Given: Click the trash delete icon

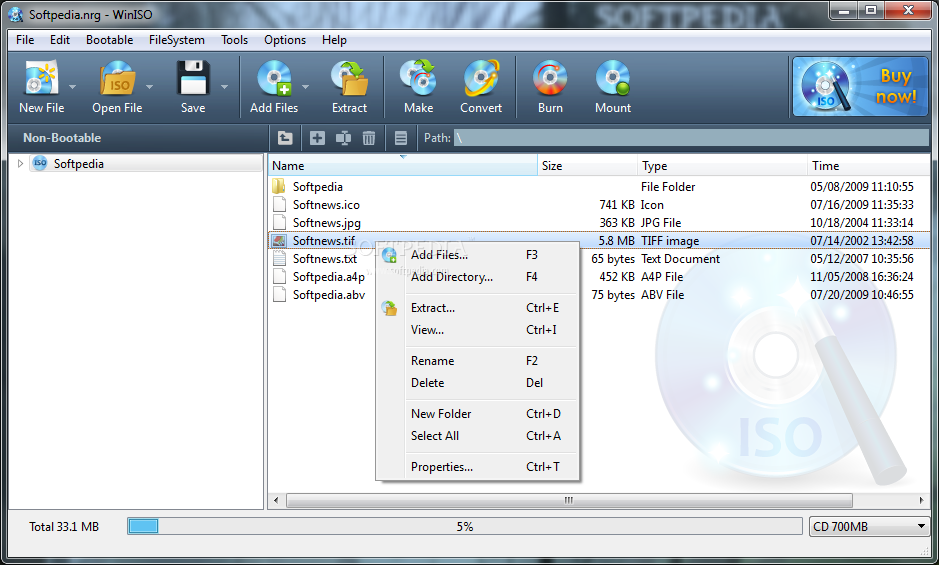Looking at the screenshot, I should click(x=369, y=138).
